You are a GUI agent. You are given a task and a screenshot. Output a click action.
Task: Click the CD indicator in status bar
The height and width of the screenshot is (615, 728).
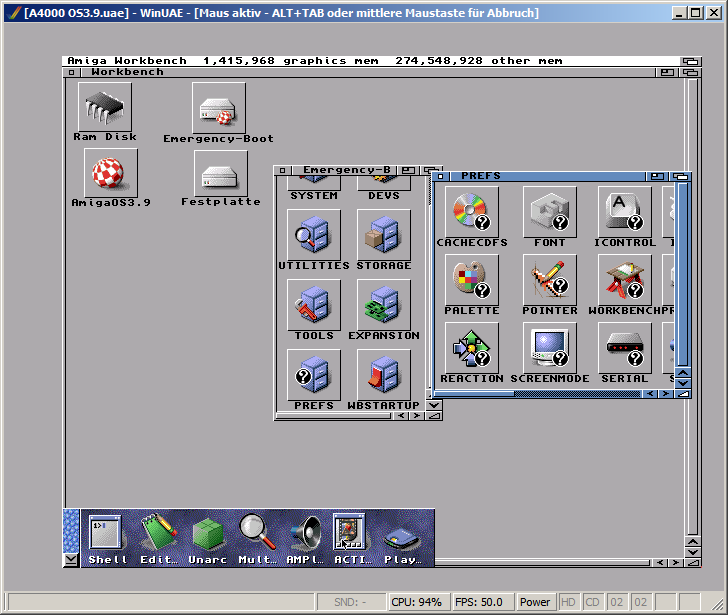pos(592,602)
